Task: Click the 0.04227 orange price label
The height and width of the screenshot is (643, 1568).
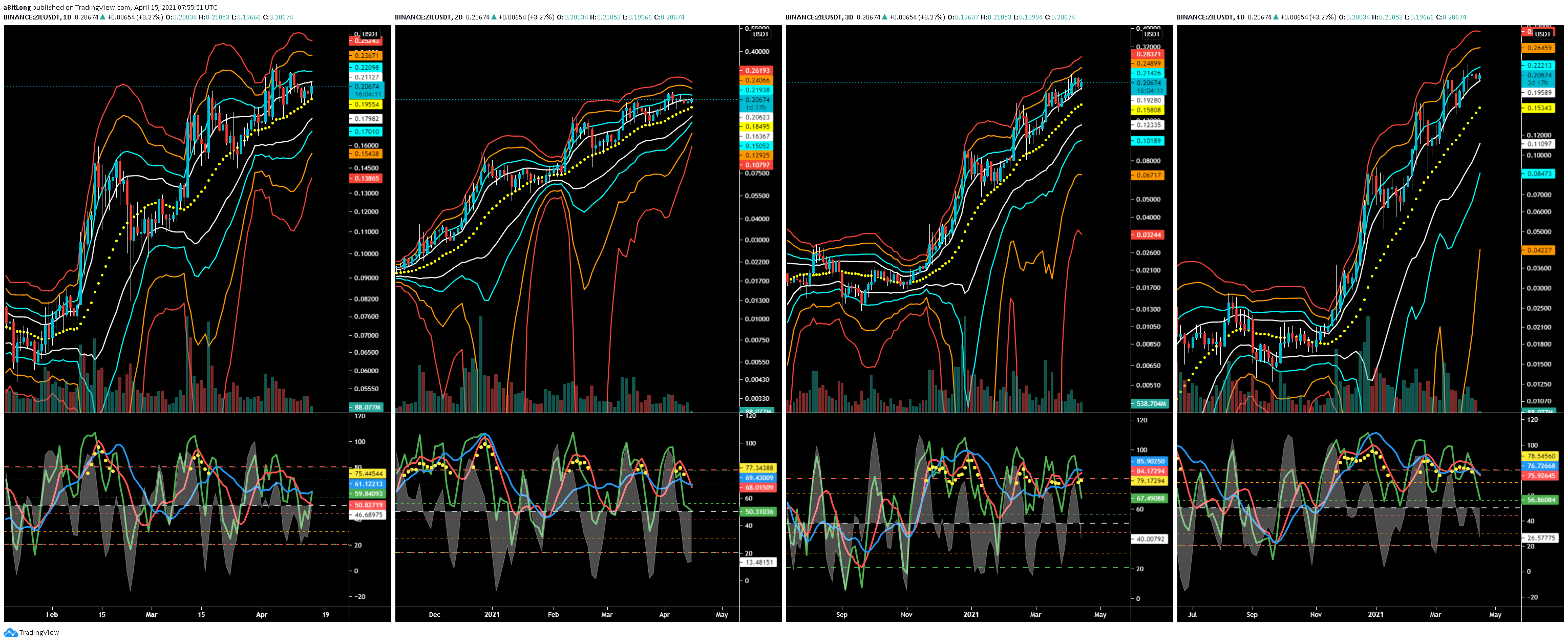Action: pos(1539,250)
